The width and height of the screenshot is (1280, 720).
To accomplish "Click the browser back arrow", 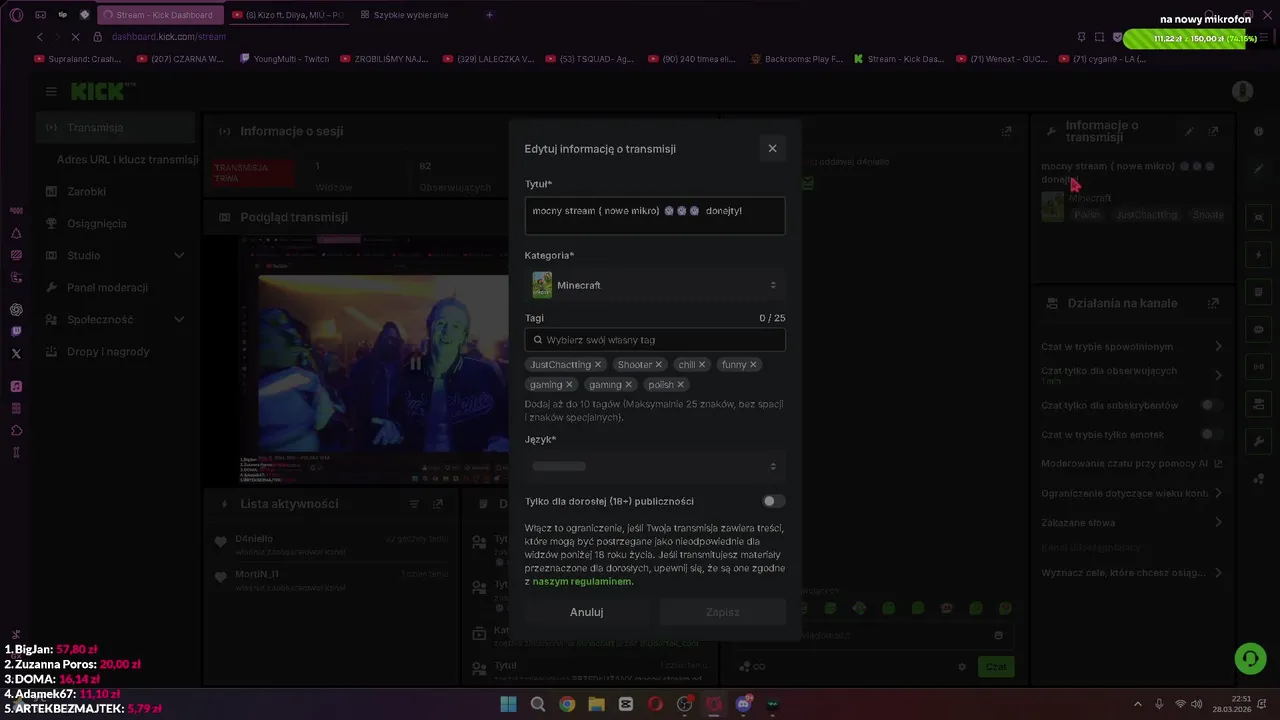I will [x=40, y=37].
